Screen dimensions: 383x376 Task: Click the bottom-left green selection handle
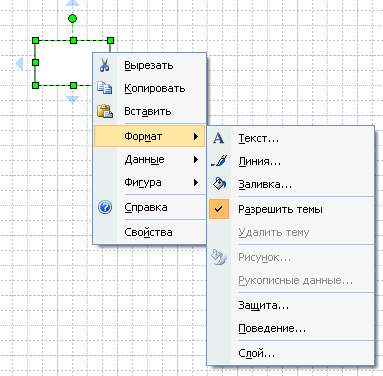click(x=35, y=86)
